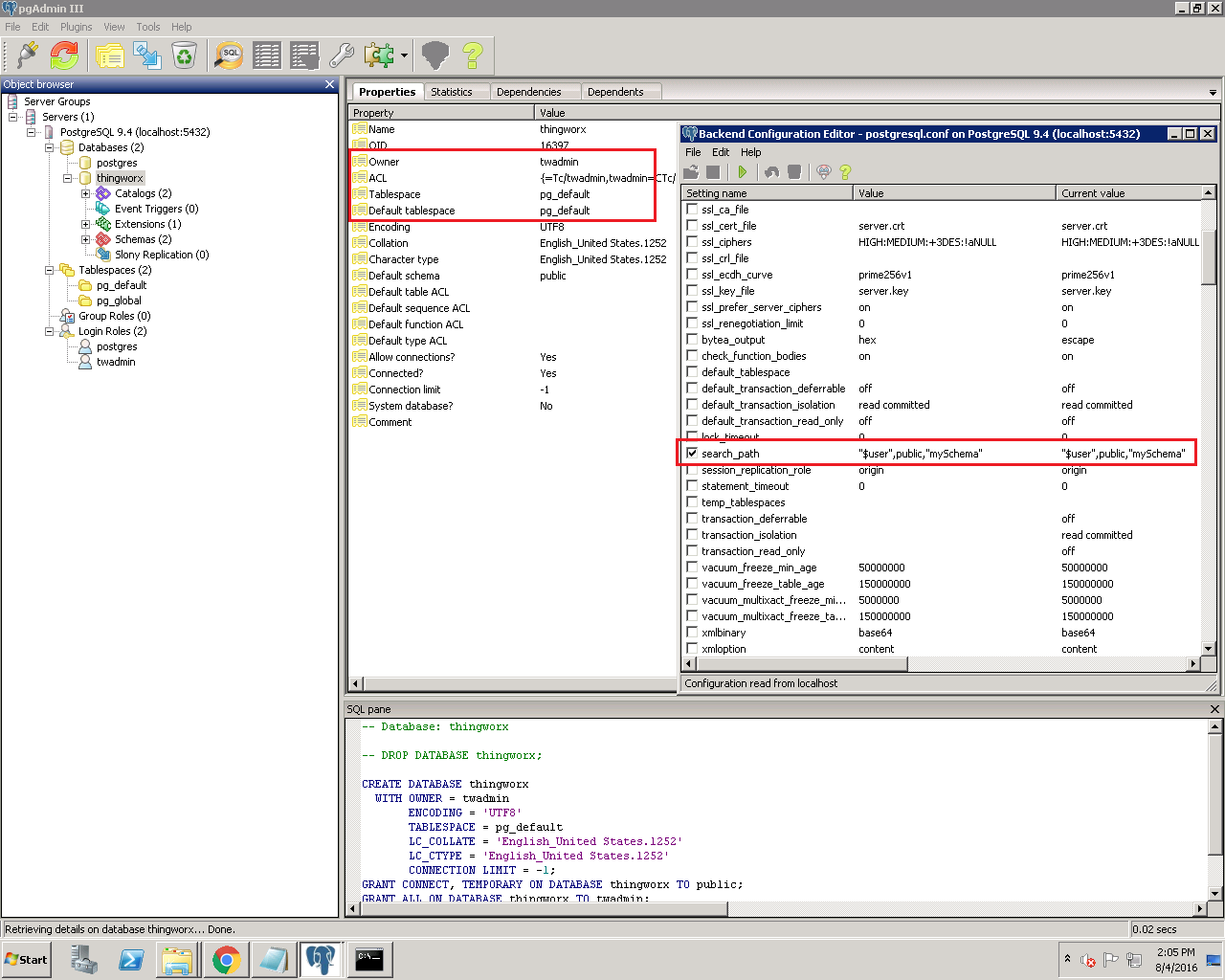
Task: Open the SQL query tool
Action: [229, 56]
